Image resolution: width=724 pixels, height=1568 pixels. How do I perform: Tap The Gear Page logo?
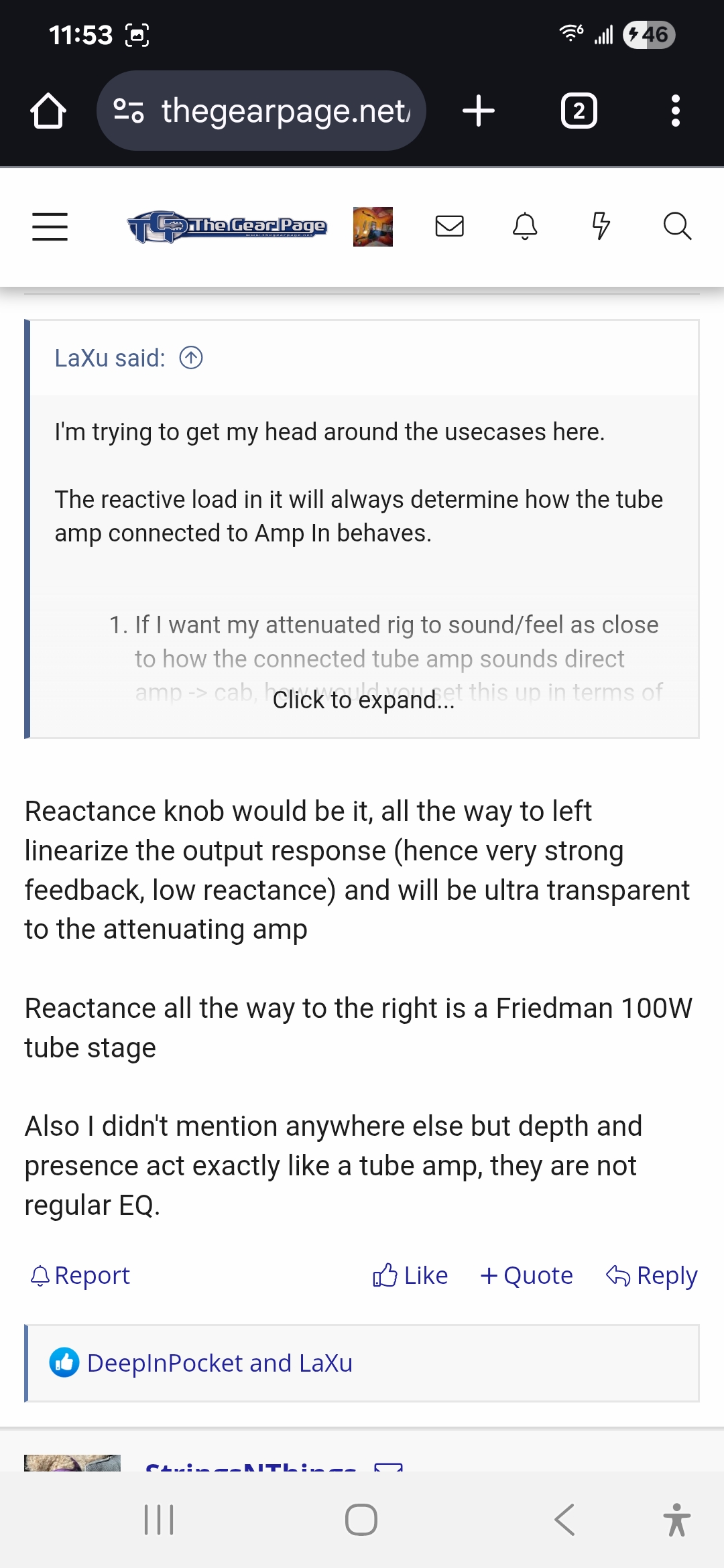click(x=227, y=226)
